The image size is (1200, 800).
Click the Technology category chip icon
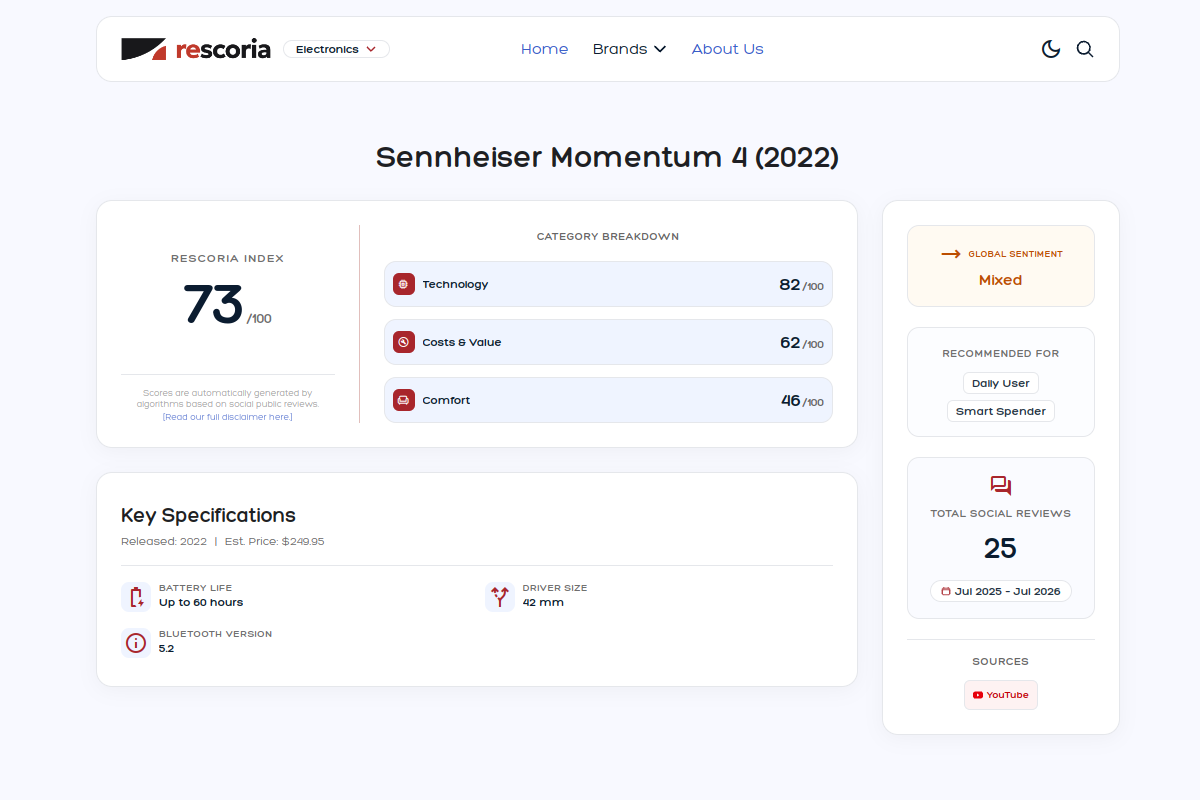(404, 284)
